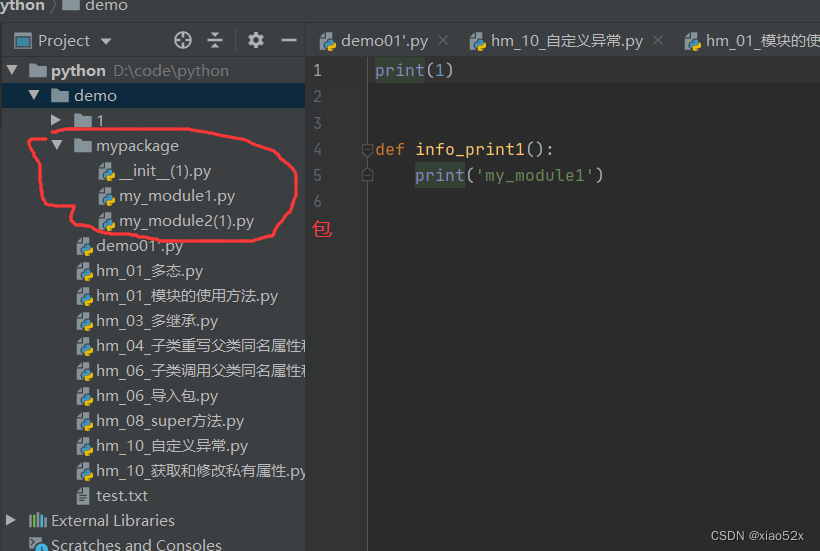Collapse the mypackage folder

pyautogui.click(x=57, y=146)
